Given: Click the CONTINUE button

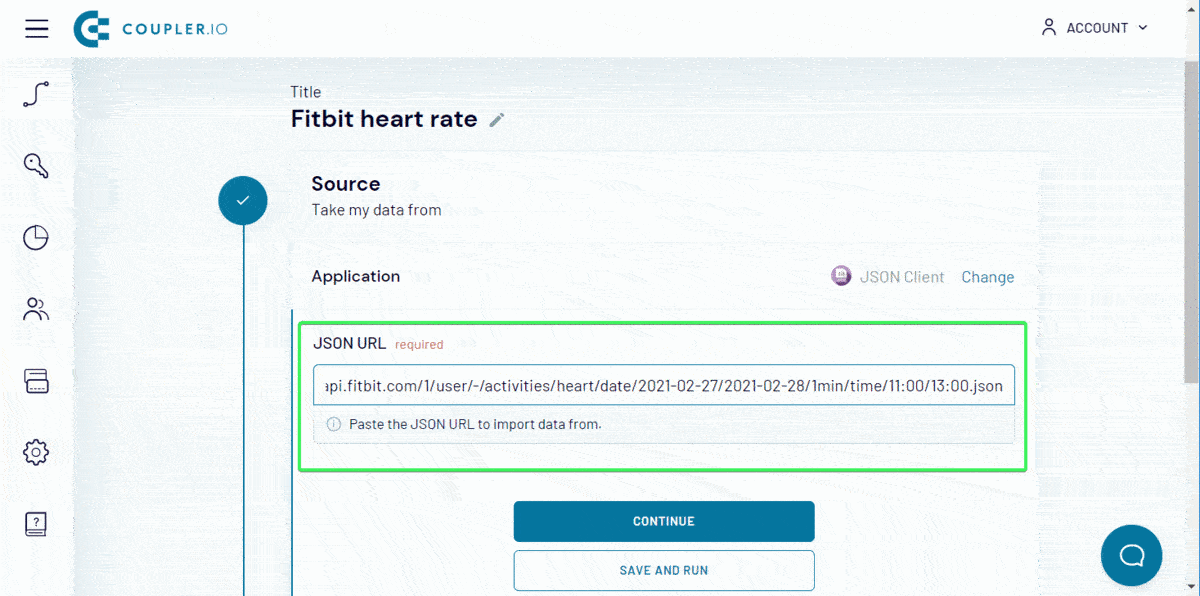Looking at the screenshot, I should 664,521.
